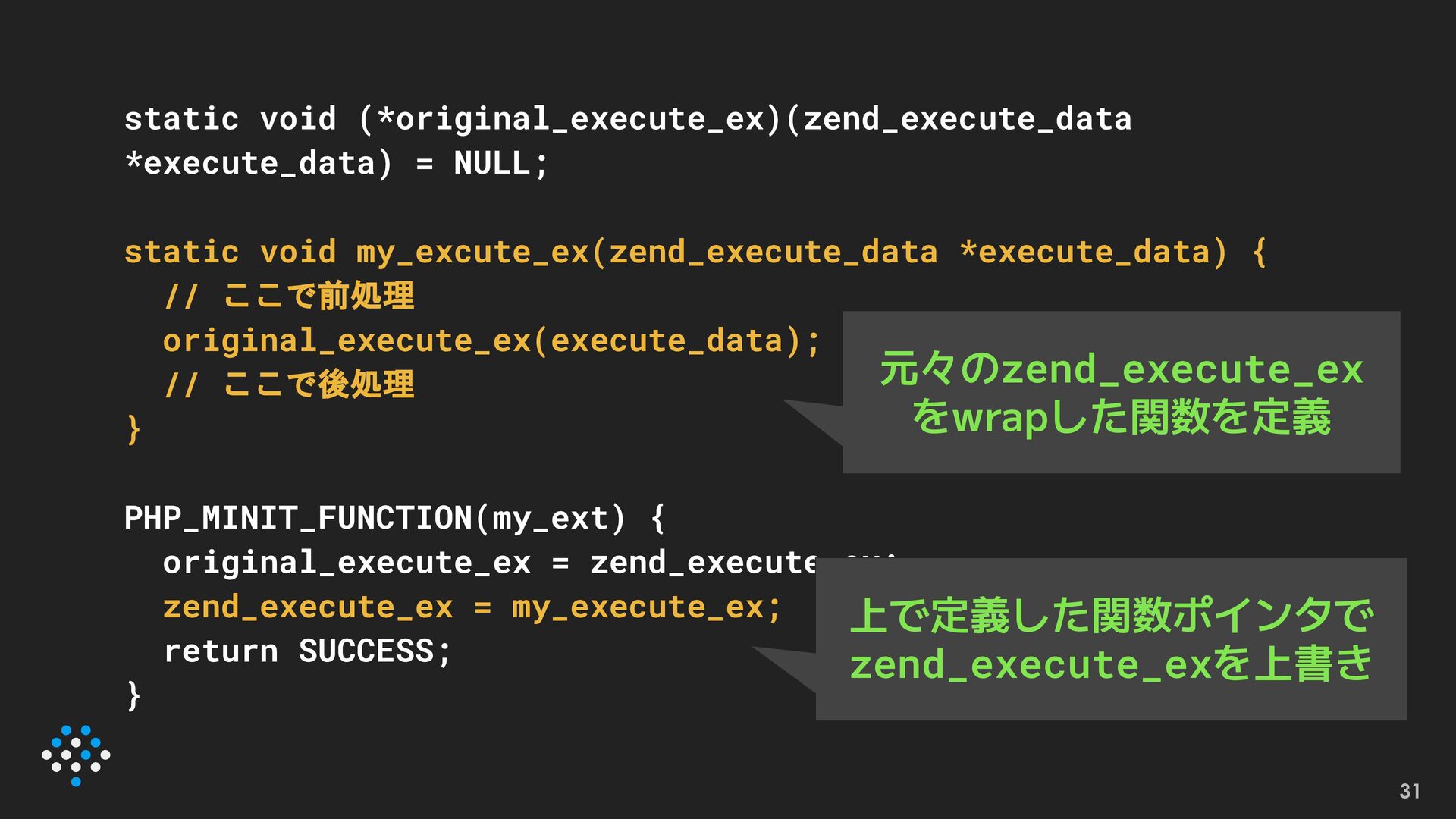
Task: Click the ここで前処理 comment
Action: point(289,296)
